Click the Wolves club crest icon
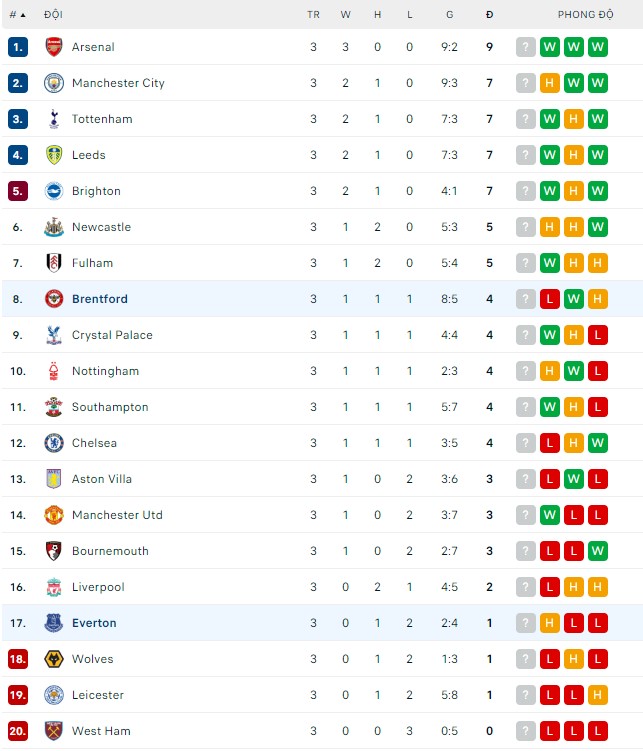This screenshot has height=751, width=643. coord(54,659)
